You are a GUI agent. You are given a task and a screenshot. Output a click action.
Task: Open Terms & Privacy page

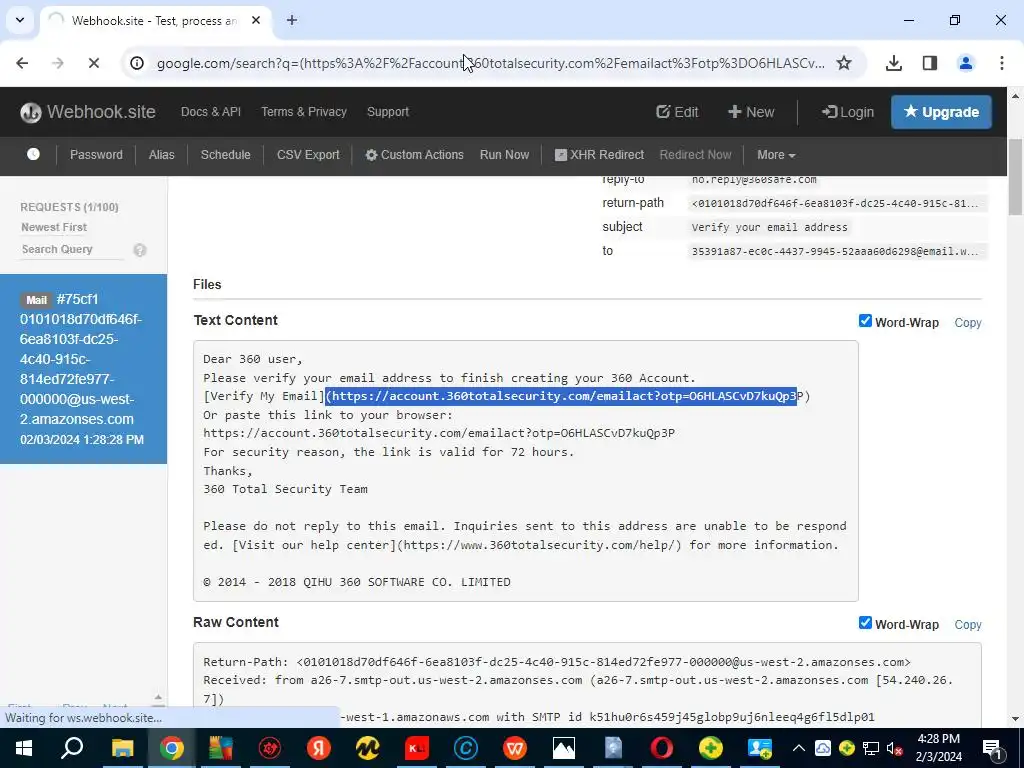(304, 112)
